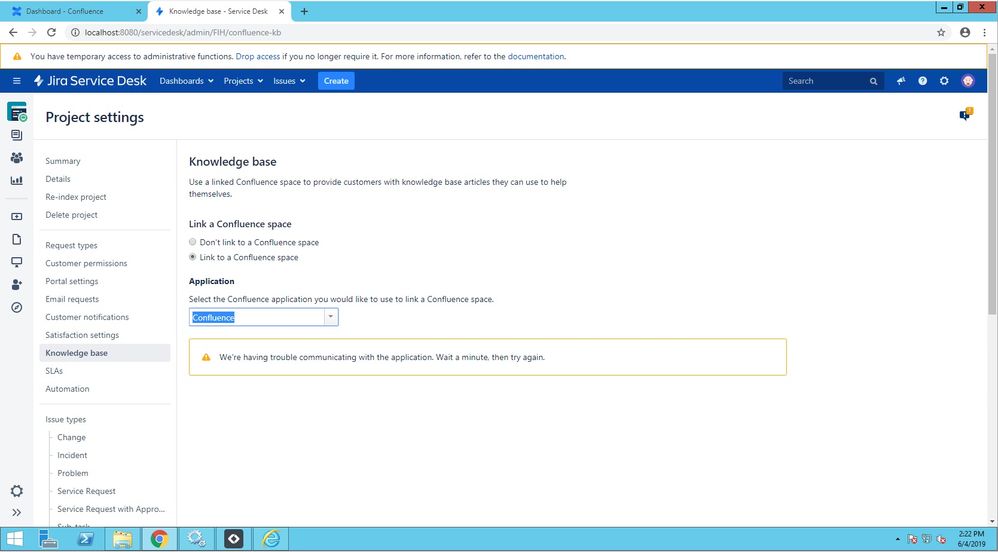This screenshot has height=552, width=998.
Task: Open Details in project settings
Action: [x=58, y=179]
